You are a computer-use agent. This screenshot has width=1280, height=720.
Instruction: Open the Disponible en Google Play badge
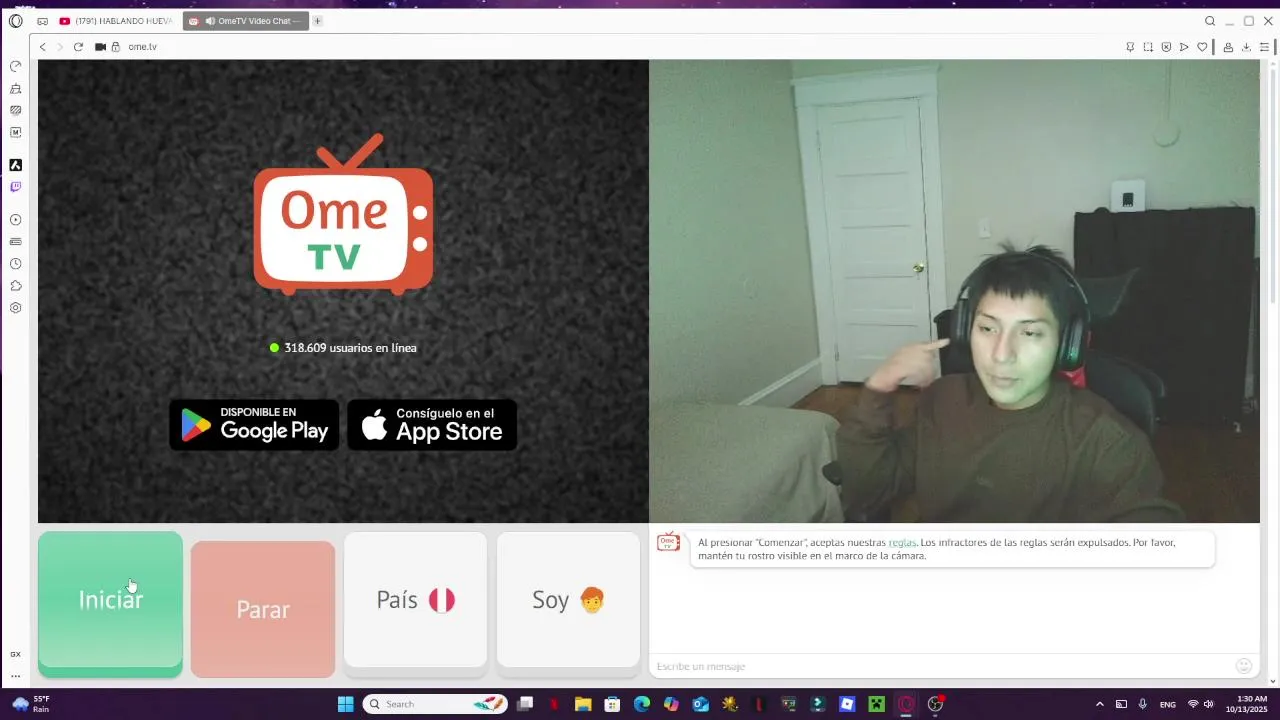click(254, 425)
